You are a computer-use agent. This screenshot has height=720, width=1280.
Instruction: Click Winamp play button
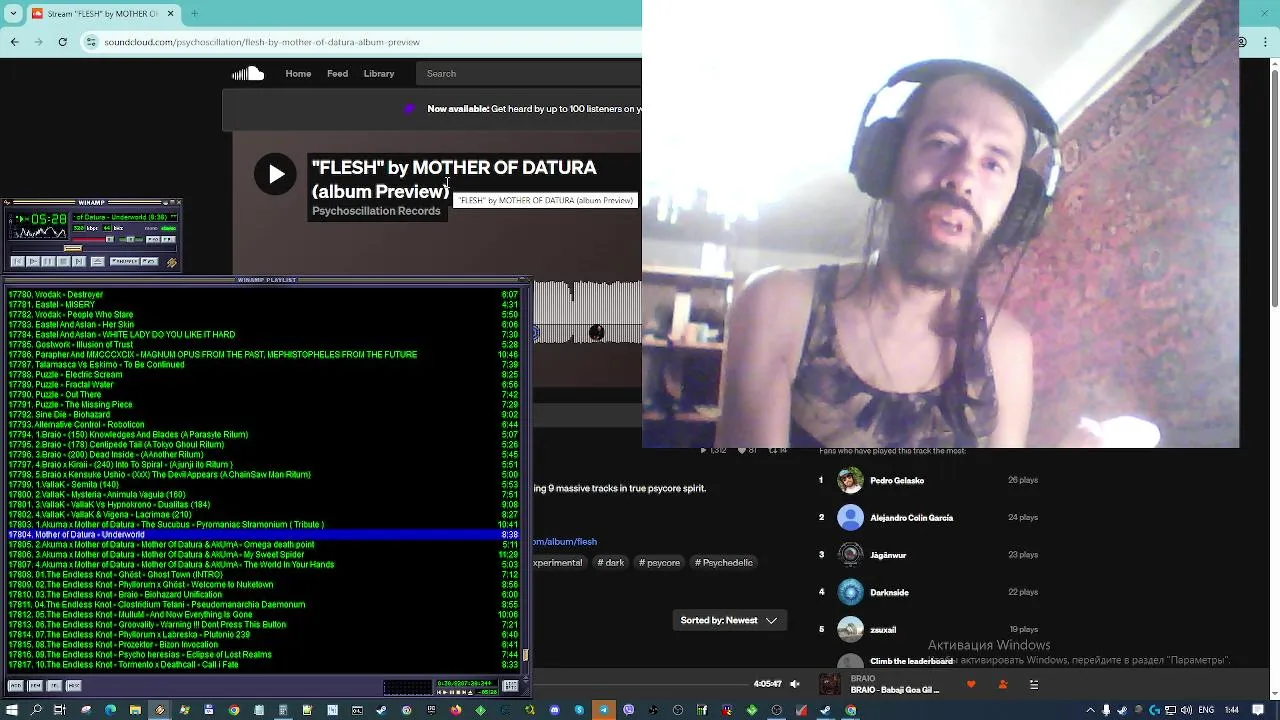(33, 262)
